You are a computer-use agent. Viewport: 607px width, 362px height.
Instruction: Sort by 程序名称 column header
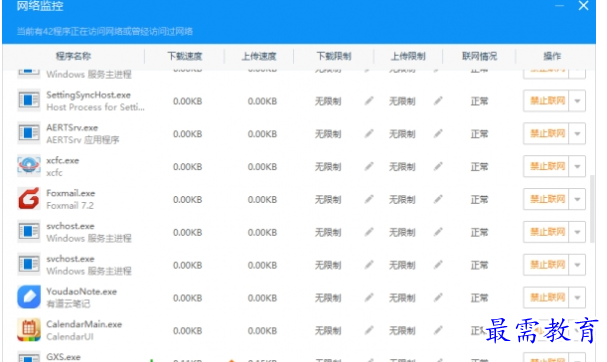point(73,57)
